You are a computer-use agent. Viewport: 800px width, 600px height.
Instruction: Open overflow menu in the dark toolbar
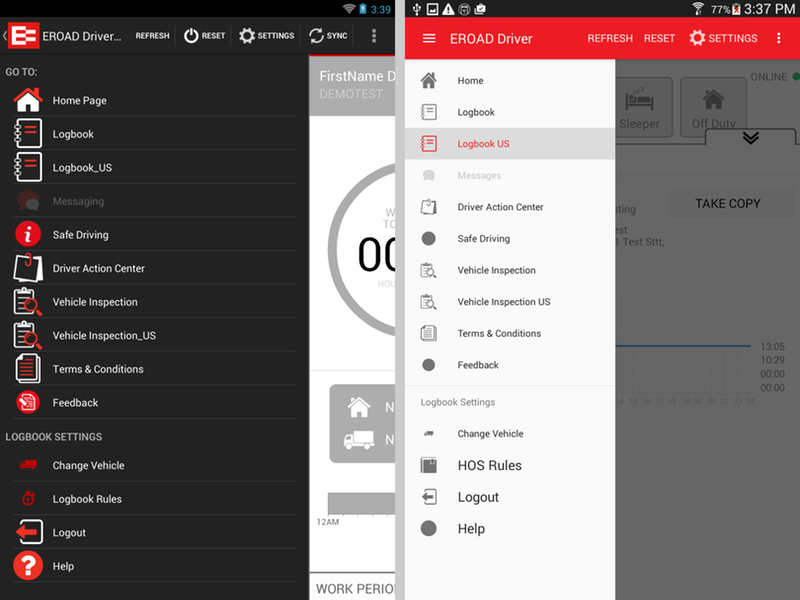pos(374,36)
